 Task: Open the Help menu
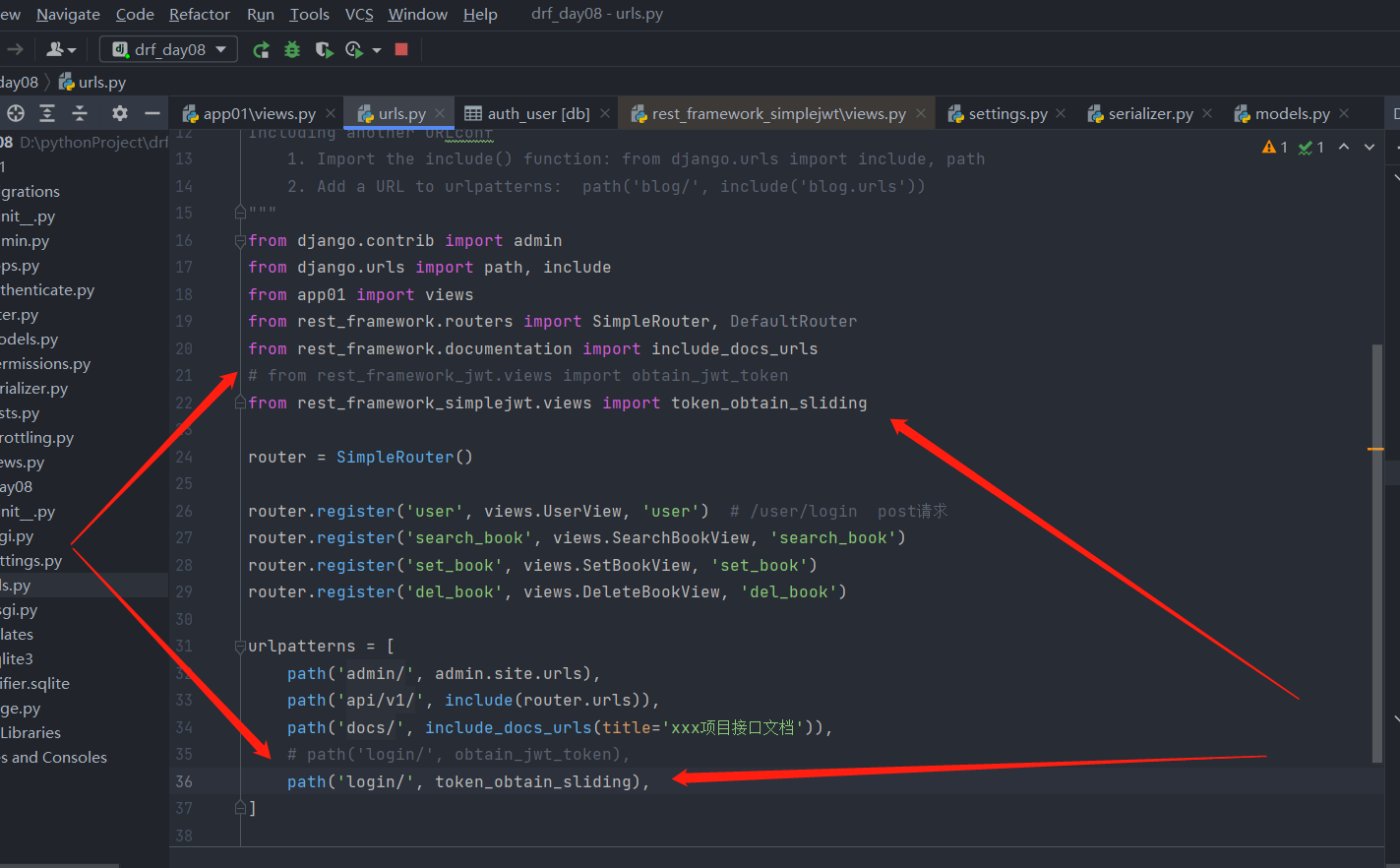tap(480, 14)
